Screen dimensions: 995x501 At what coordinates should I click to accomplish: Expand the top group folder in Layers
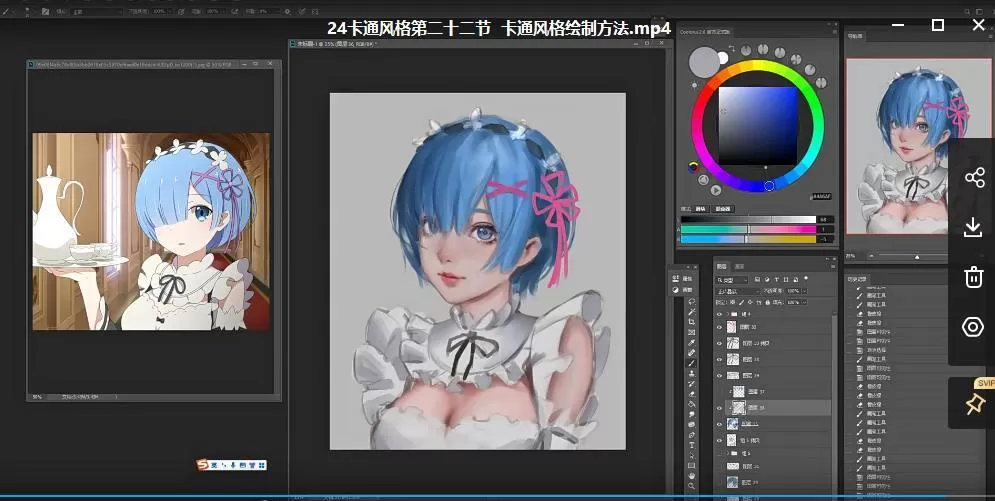(x=727, y=313)
